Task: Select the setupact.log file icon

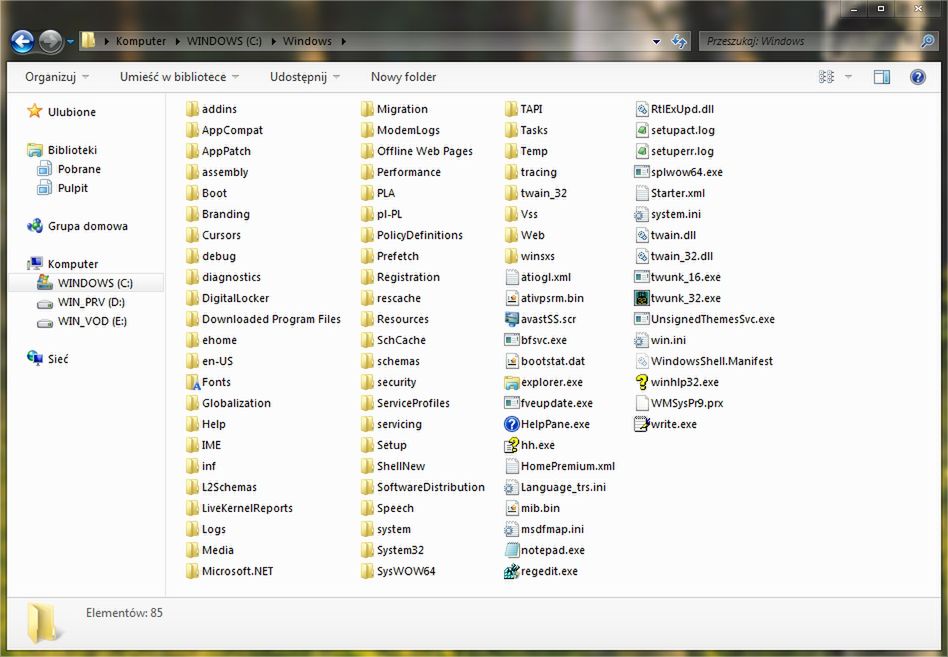Action: tap(641, 130)
